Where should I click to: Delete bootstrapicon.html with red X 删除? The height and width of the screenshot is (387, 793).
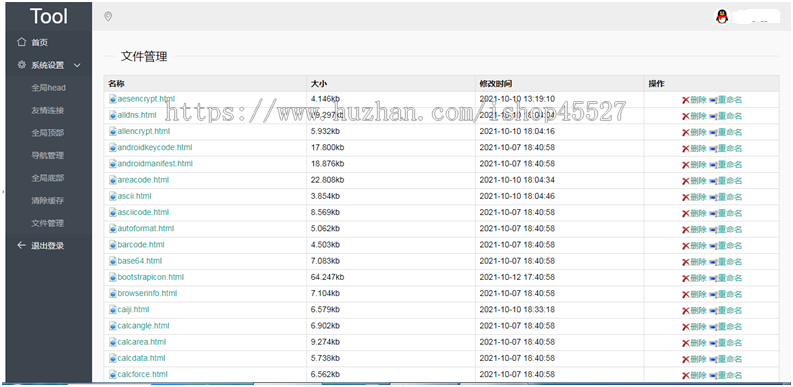(694, 278)
